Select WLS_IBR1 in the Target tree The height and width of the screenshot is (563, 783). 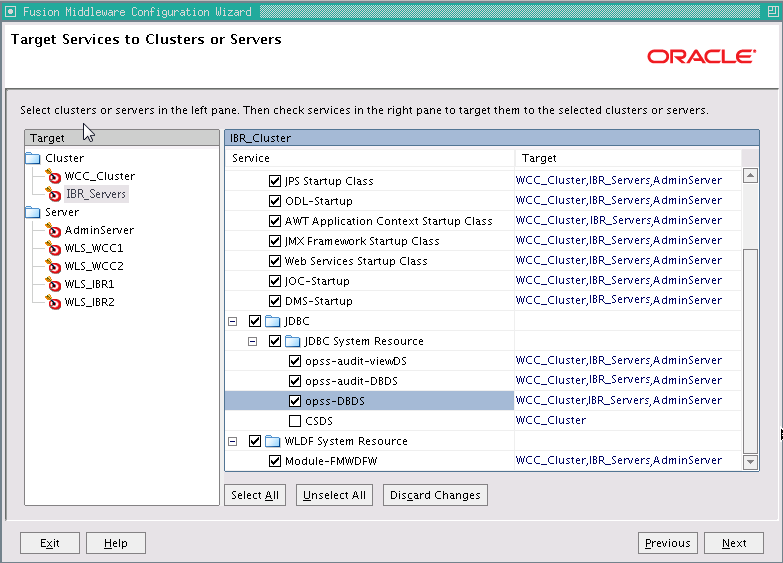coord(89,284)
